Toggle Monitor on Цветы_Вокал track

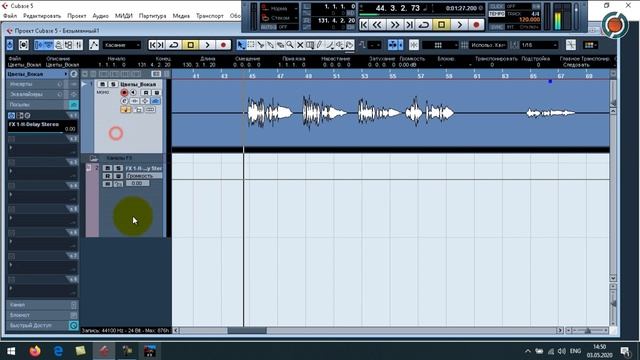(133, 93)
